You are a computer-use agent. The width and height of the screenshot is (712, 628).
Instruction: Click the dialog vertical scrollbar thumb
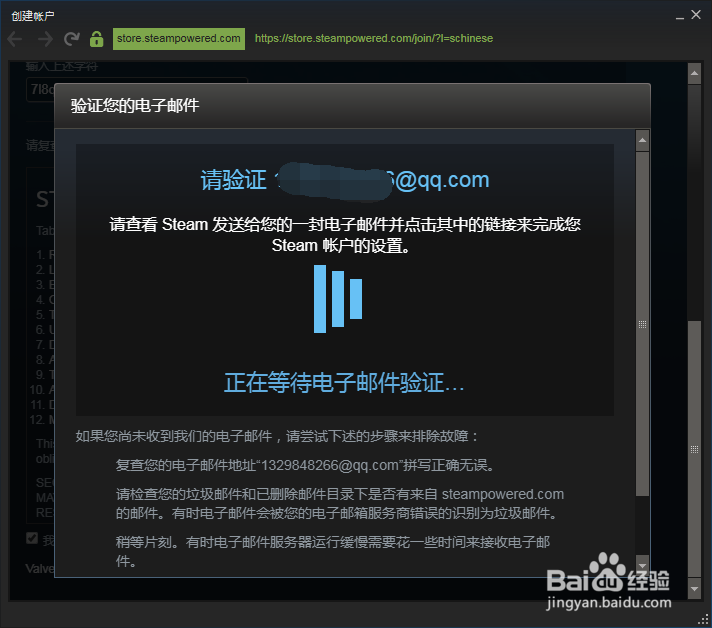tap(642, 324)
